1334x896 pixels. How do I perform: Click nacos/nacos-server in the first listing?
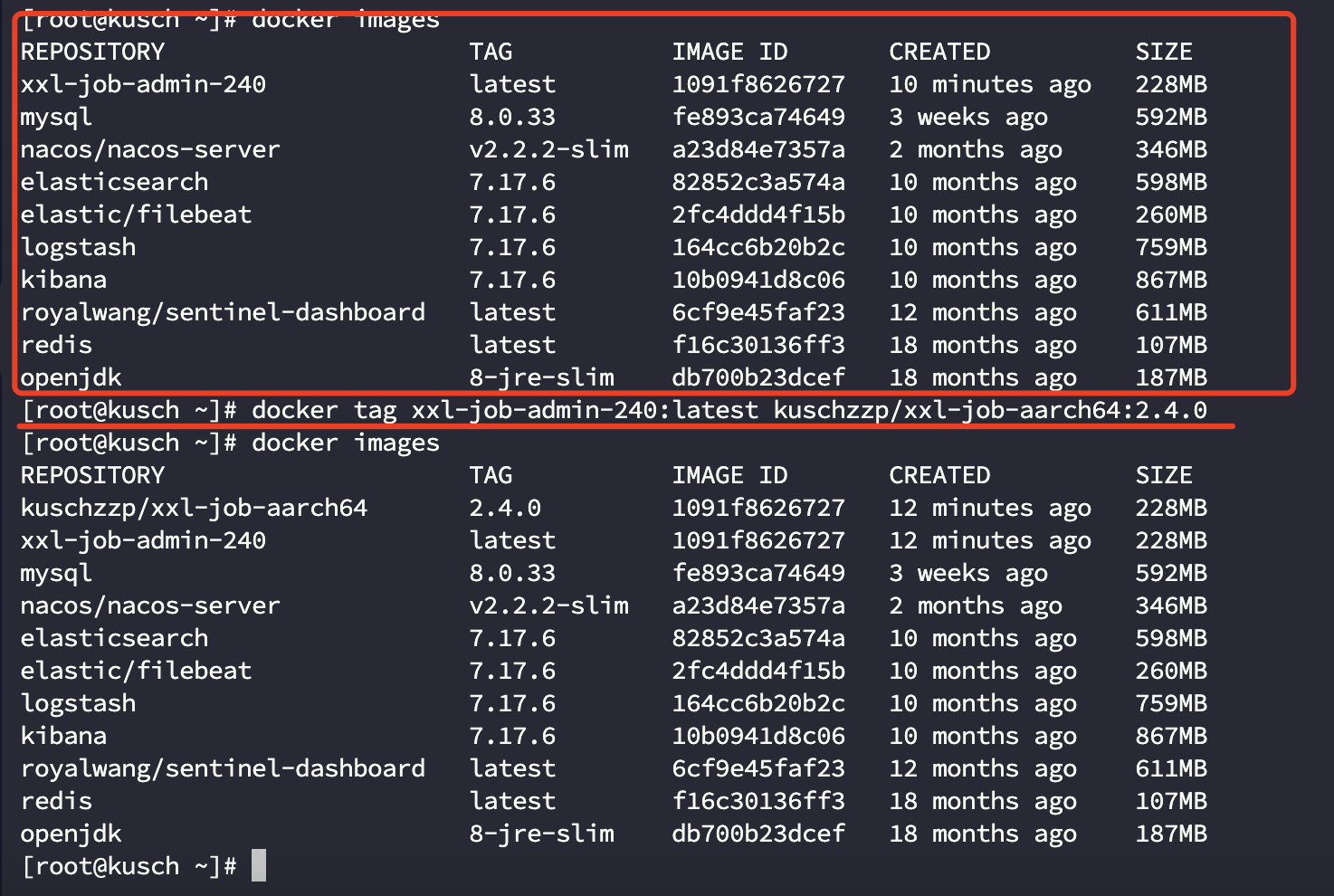click(x=151, y=149)
